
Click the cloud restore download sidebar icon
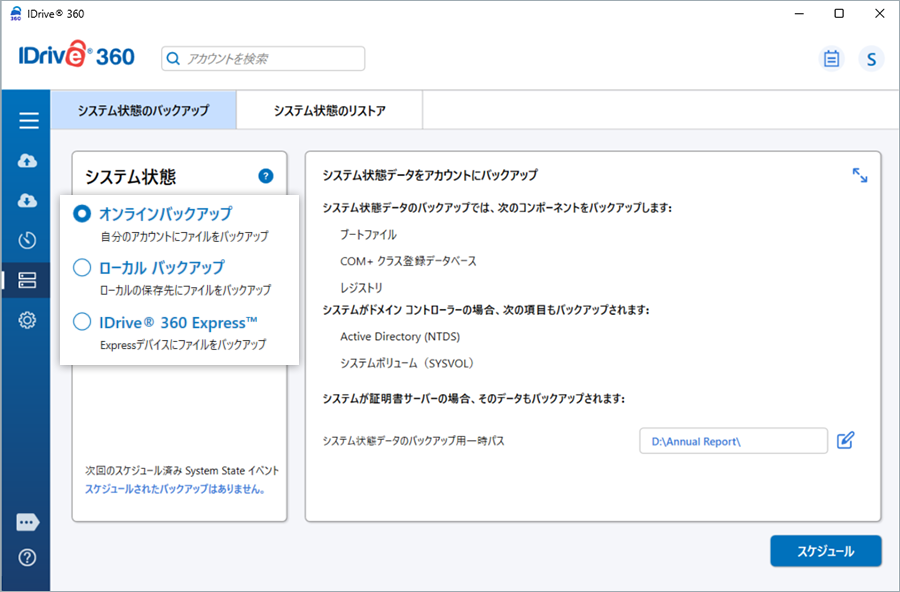(x=28, y=200)
